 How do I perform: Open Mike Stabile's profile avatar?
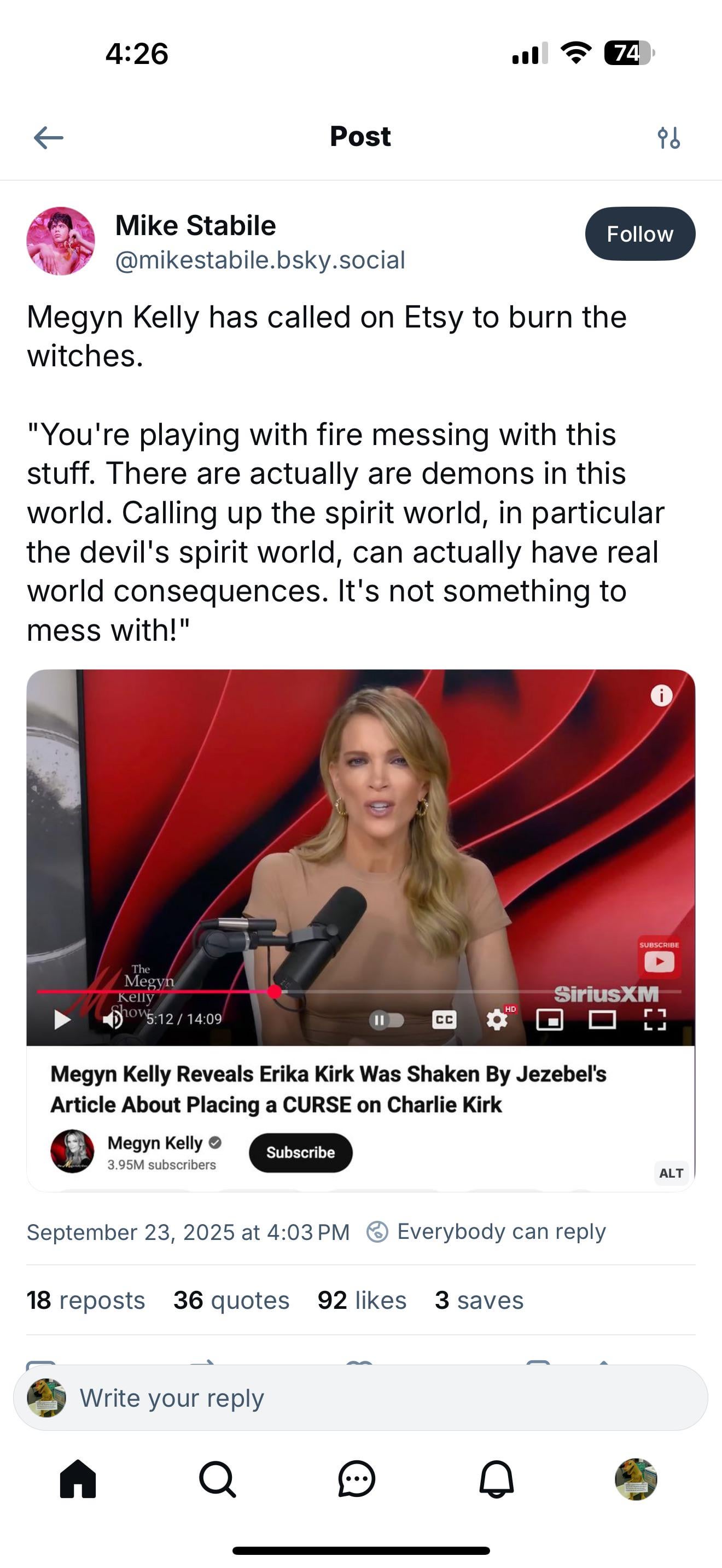(61, 241)
